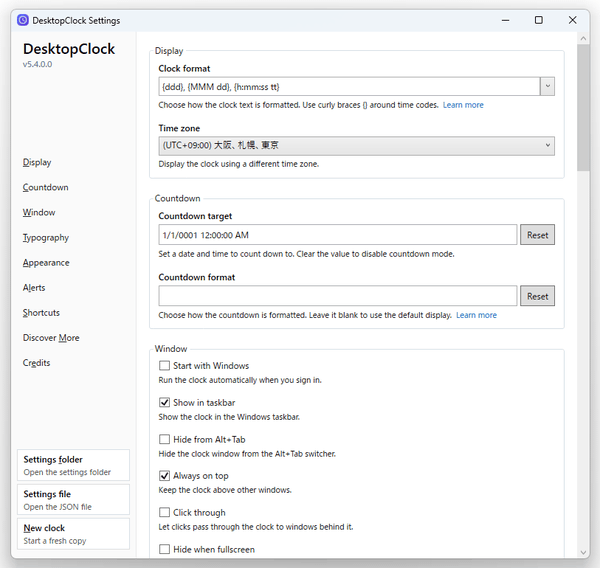This screenshot has height=568, width=600.
Task: Go to Display section in sidebar
Action: tap(37, 162)
